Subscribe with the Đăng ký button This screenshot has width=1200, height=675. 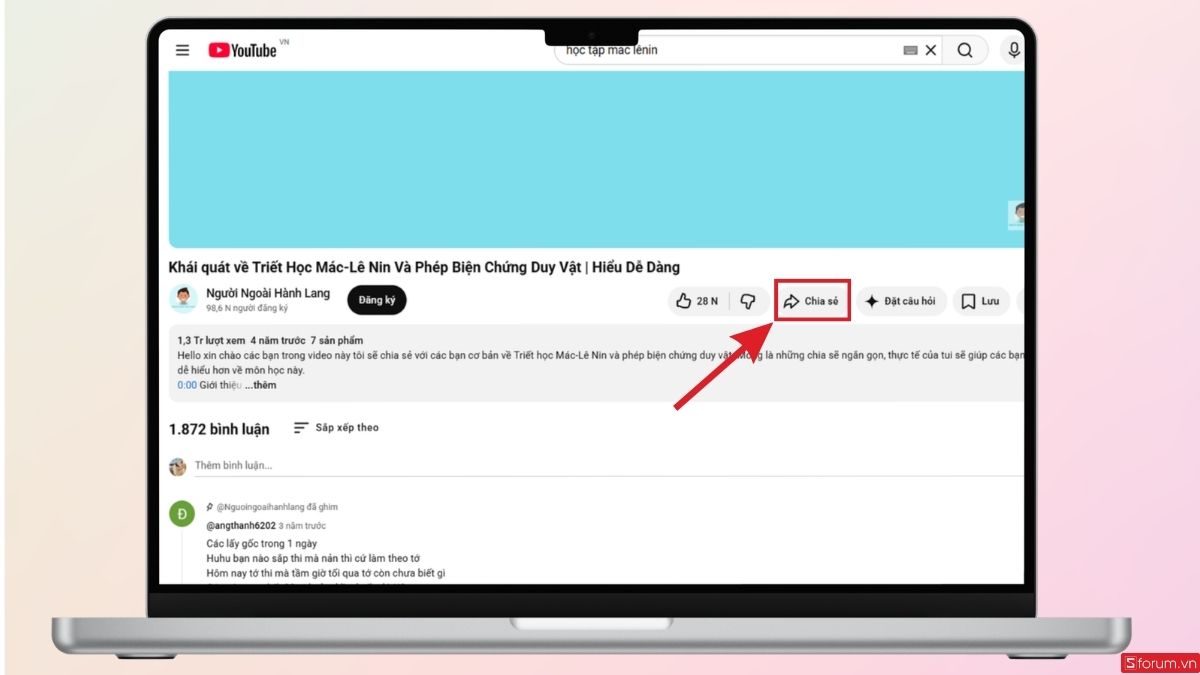[x=377, y=300]
